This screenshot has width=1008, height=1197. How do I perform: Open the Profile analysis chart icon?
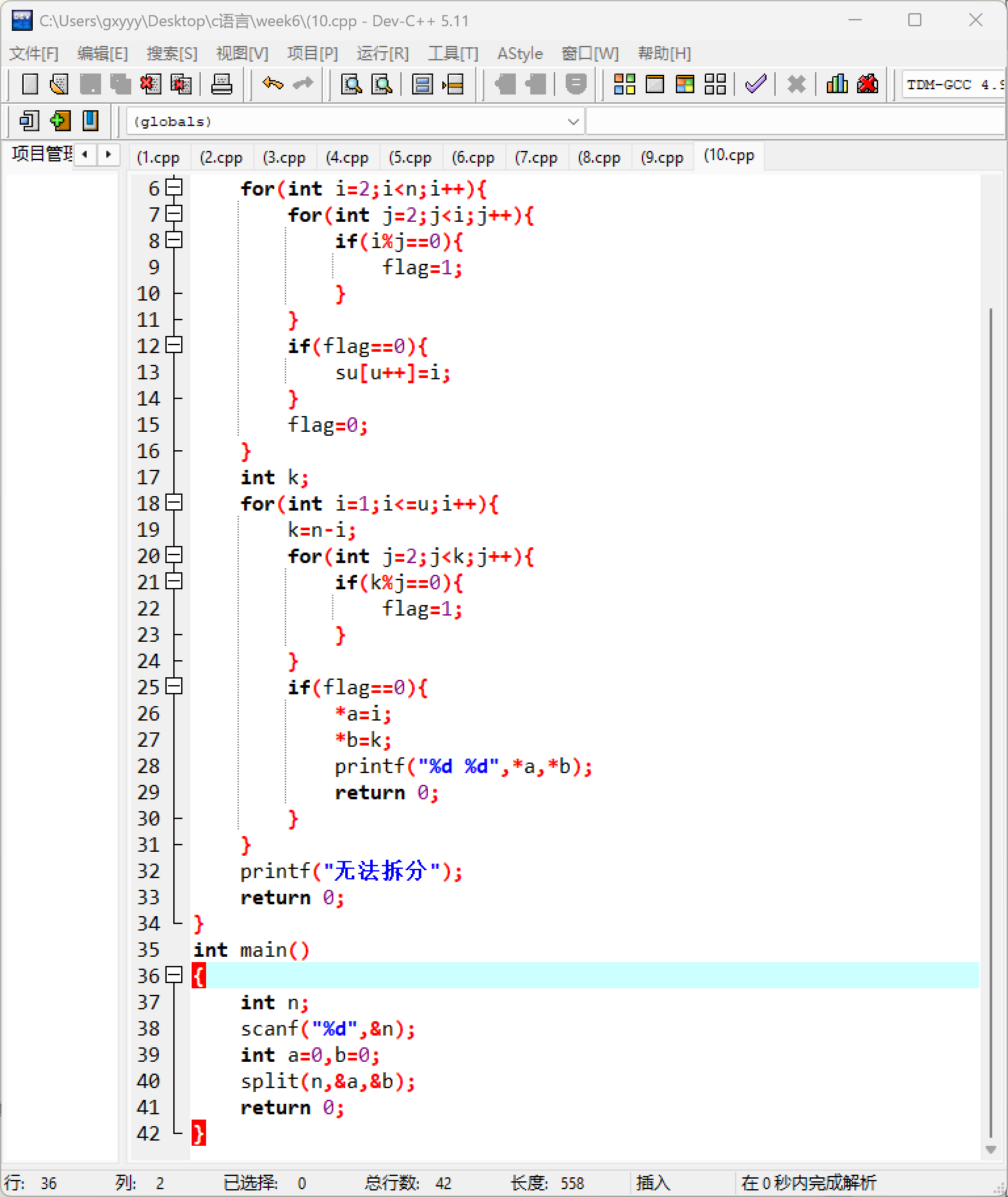(x=837, y=84)
